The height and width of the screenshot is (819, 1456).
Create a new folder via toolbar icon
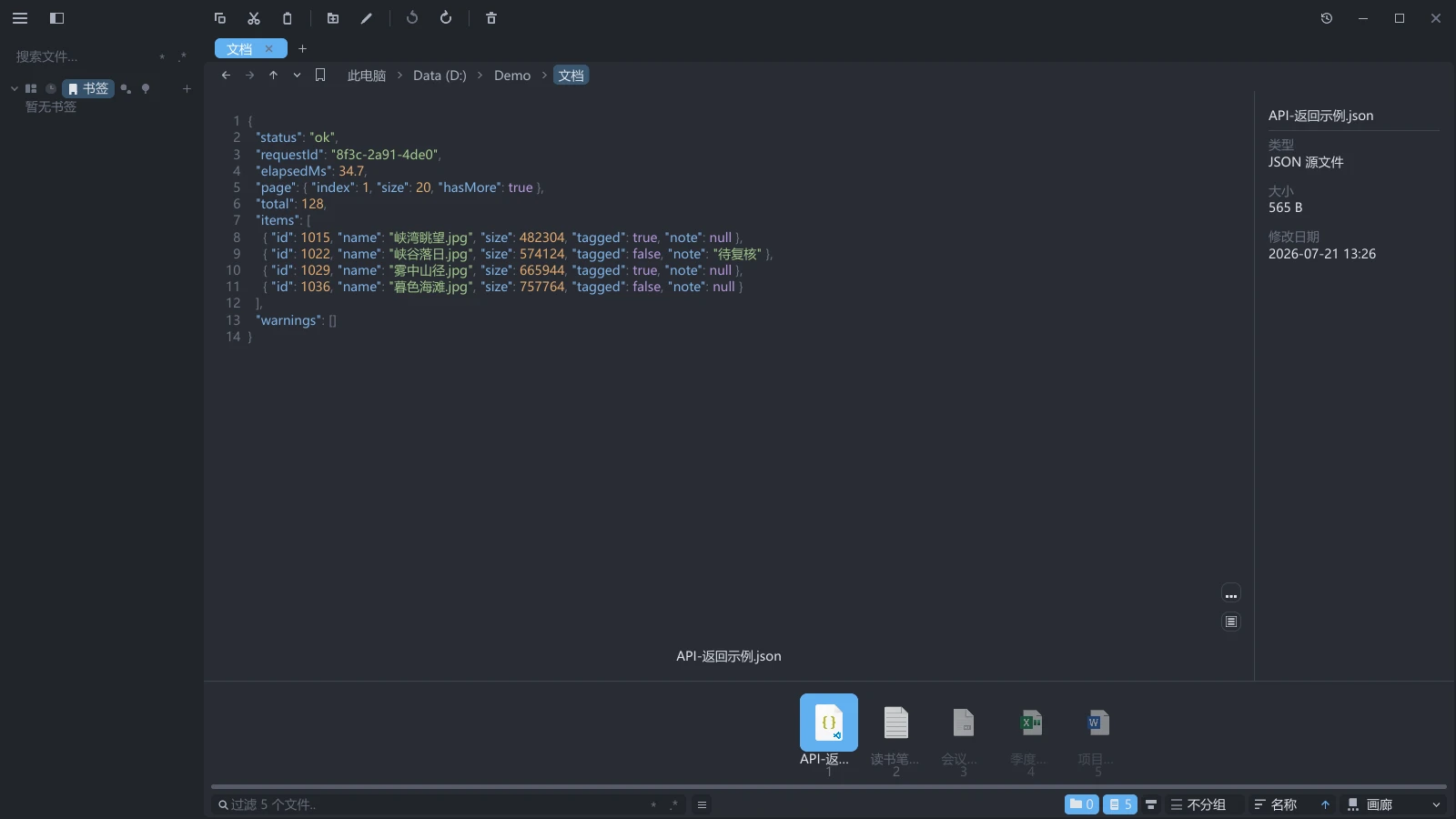[x=333, y=18]
